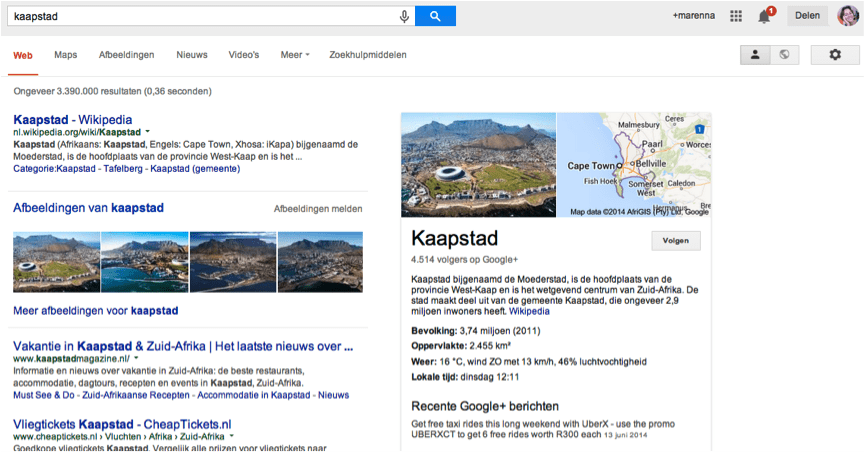Switch to the Maps tab
This screenshot has height=452, width=865.
66,55
